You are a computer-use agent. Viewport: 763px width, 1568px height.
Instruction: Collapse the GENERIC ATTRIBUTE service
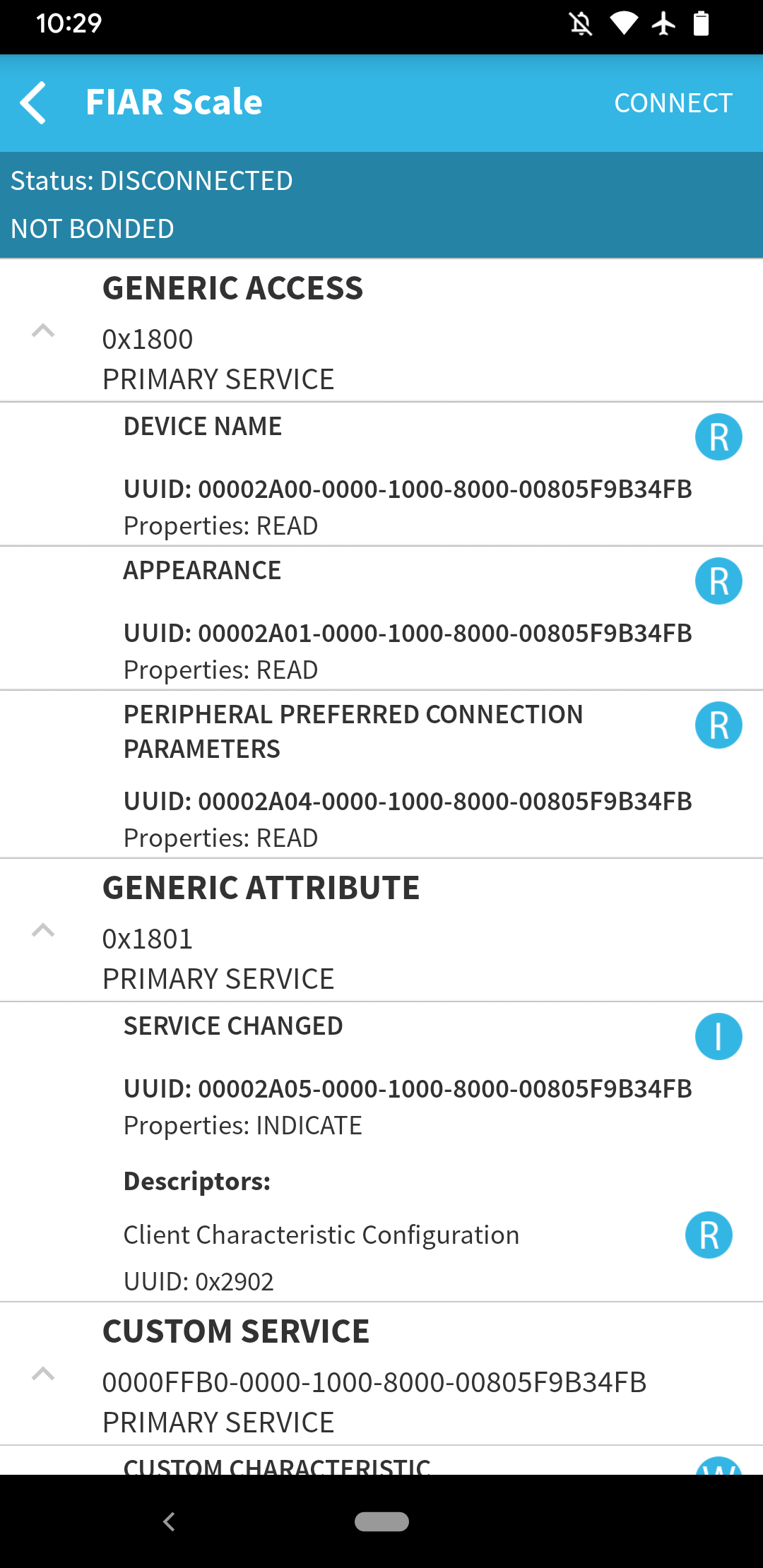[44, 931]
